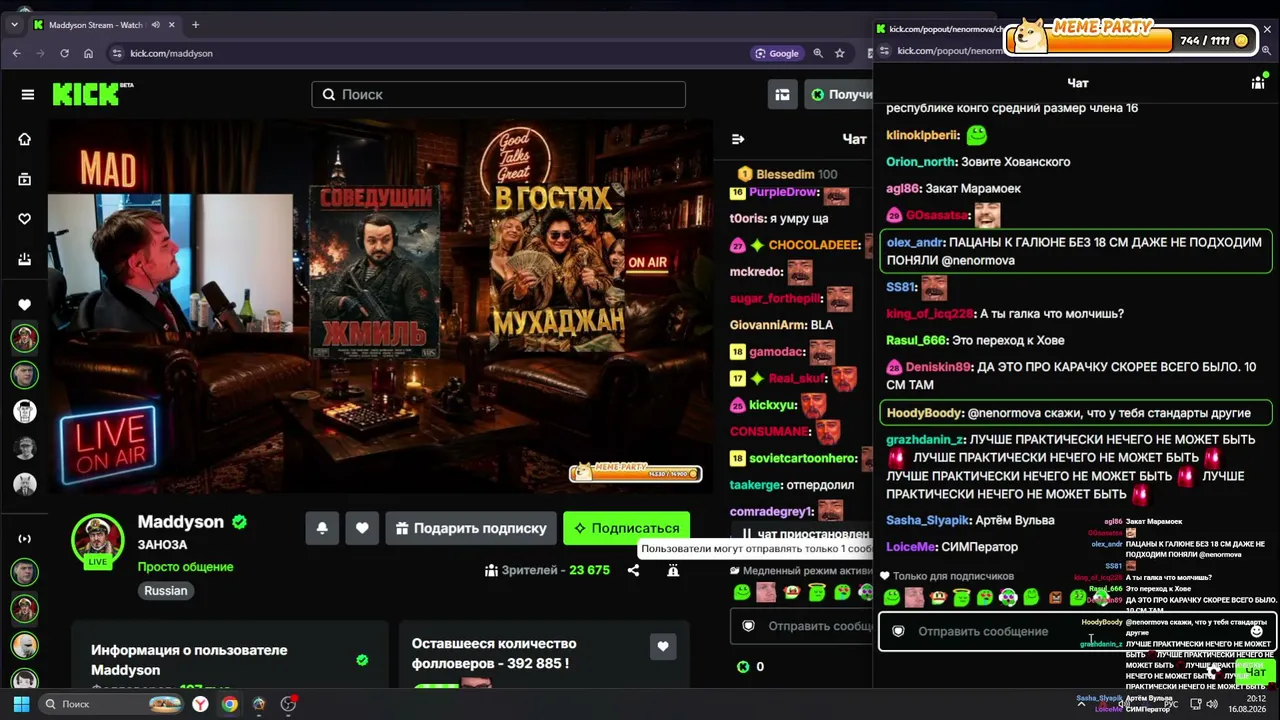
Task: Open the taskbar volume control
Action: click(1212, 704)
